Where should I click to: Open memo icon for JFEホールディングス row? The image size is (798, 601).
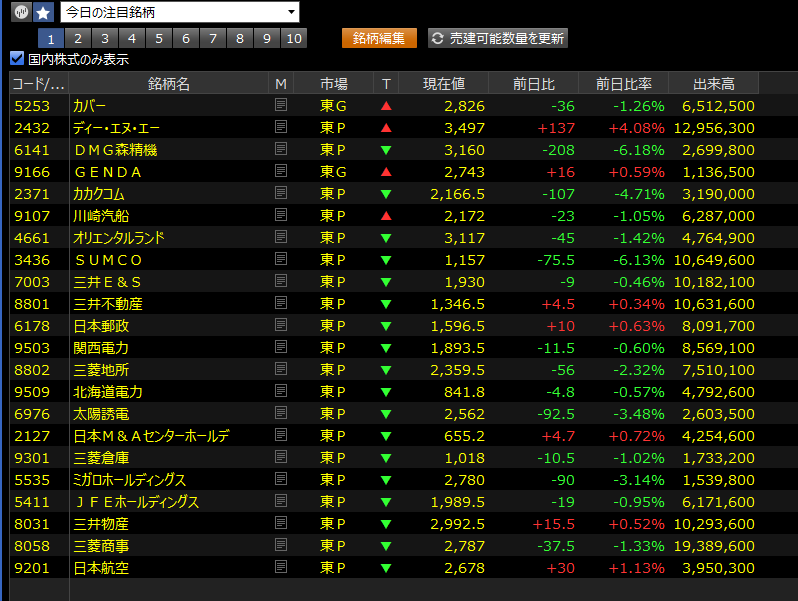[x=281, y=501]
